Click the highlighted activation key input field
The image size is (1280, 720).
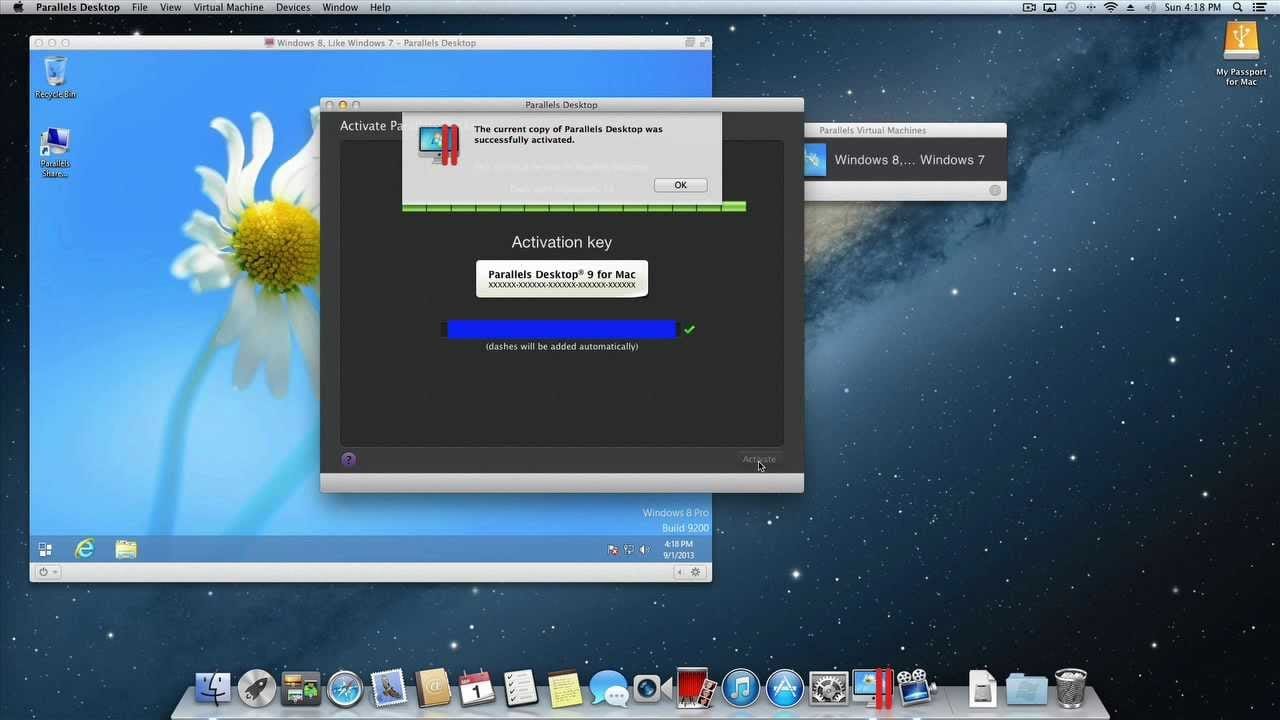pyautogui.click(x=561, y=329)
